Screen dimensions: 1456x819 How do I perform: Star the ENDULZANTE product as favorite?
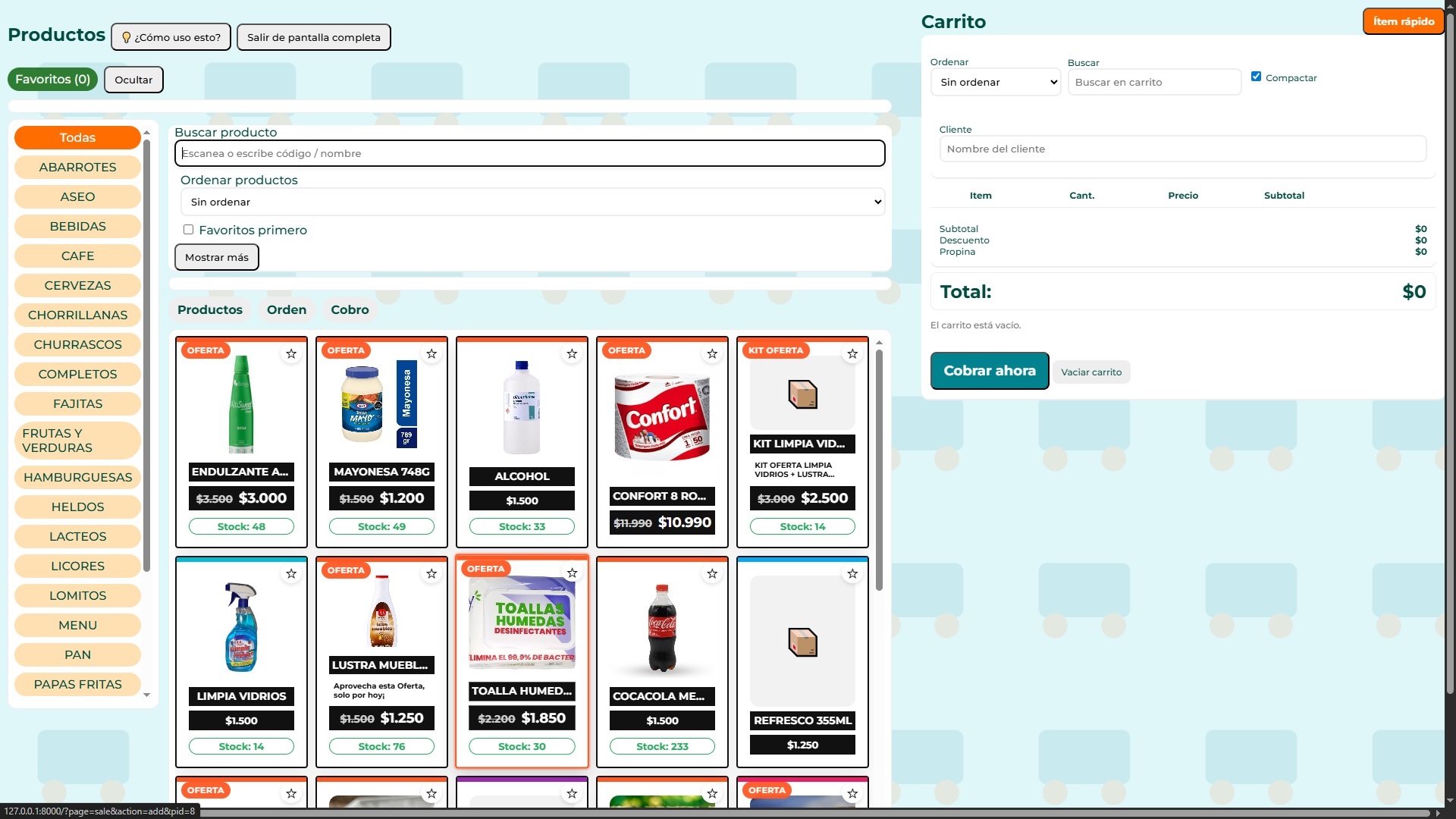[291, 354]
